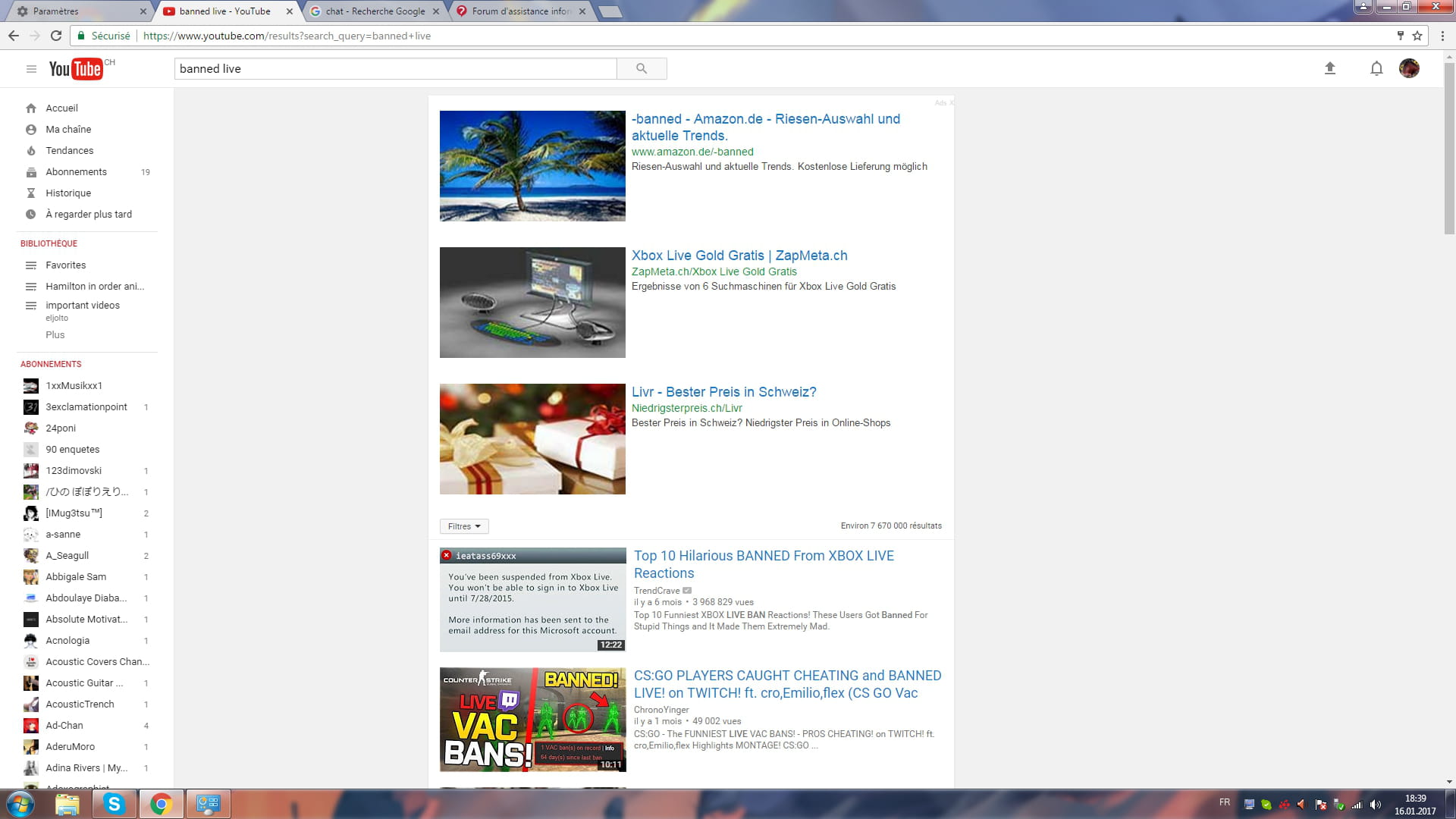1456x819 pixels.
Task: Expand library with Plus link
Action: tap(55, 335)
